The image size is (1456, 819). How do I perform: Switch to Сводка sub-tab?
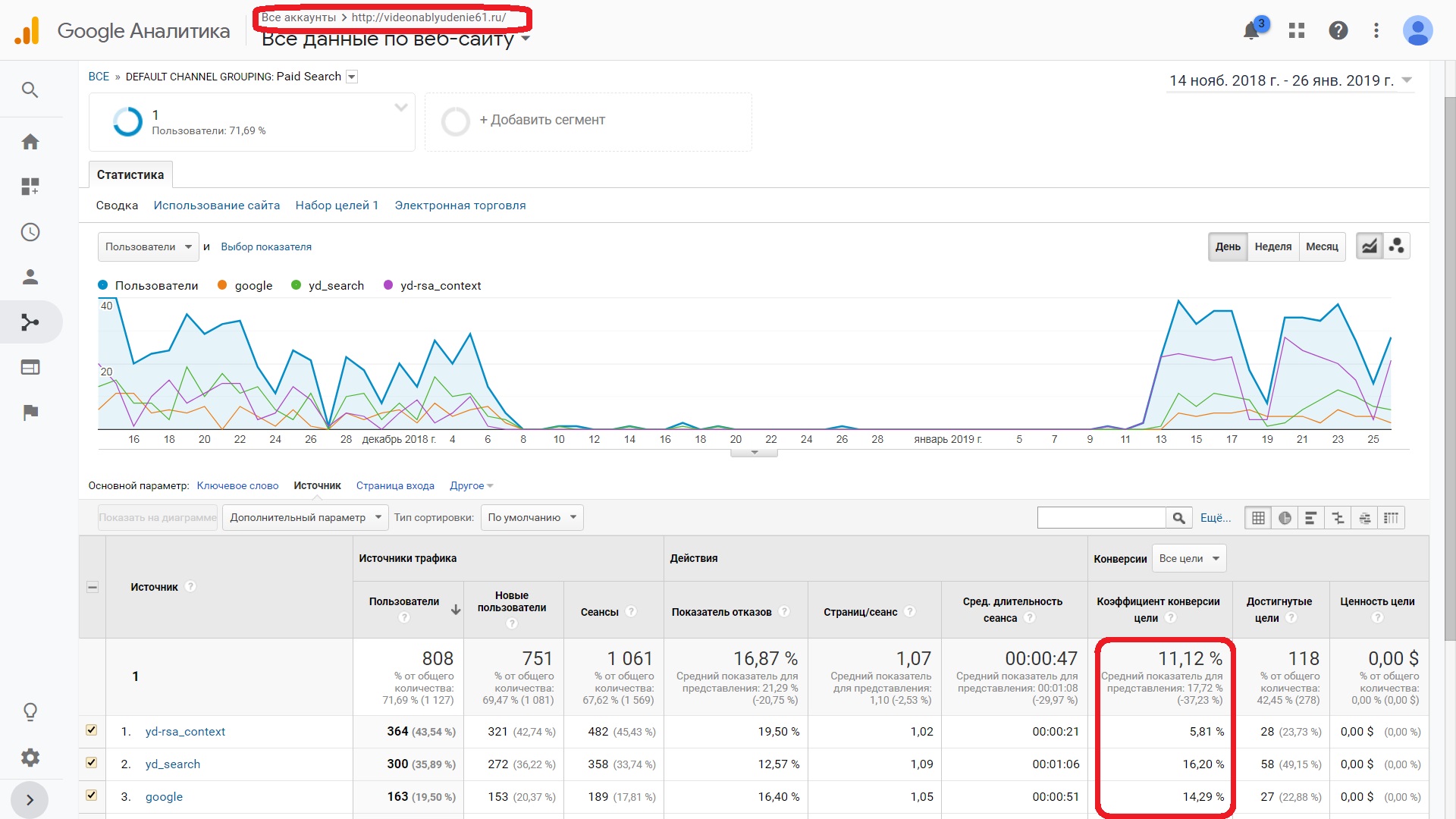[x=117, y=206]
